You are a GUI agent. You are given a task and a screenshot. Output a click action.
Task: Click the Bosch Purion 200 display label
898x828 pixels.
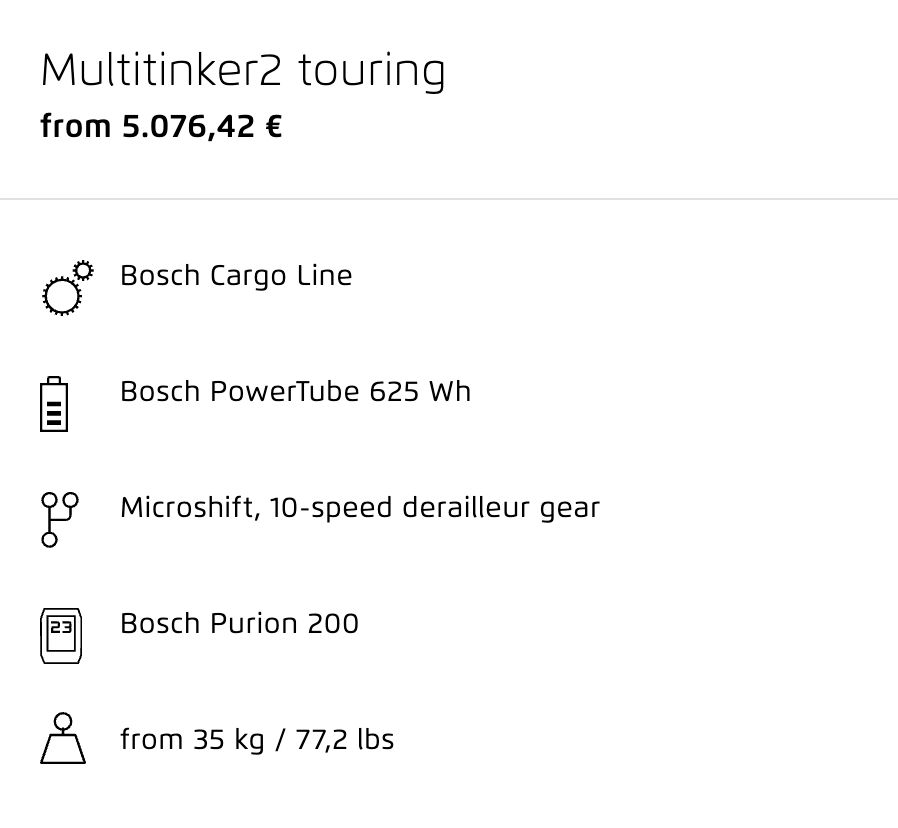point(239,624)
